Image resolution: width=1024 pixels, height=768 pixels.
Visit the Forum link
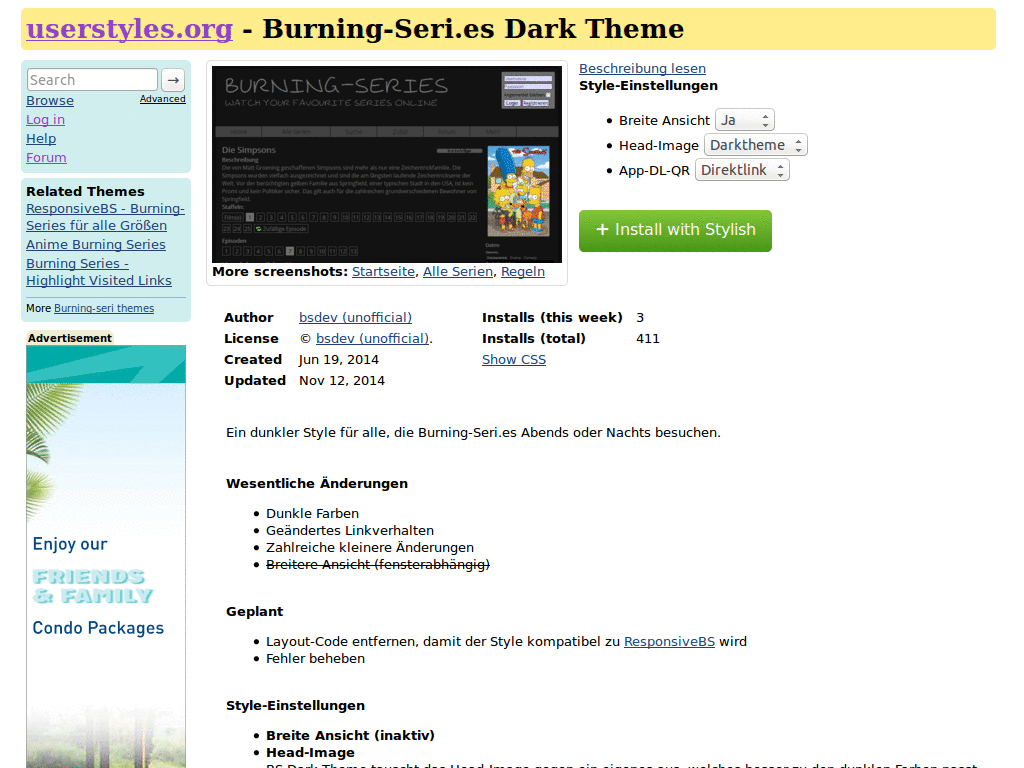point(46,157)
